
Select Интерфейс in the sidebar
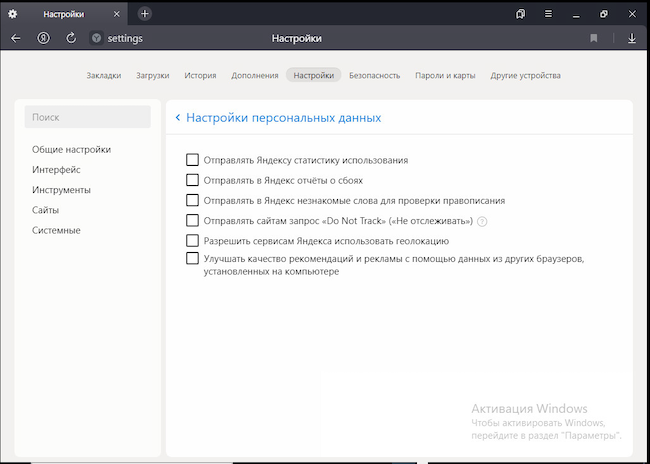coord(56,170)
